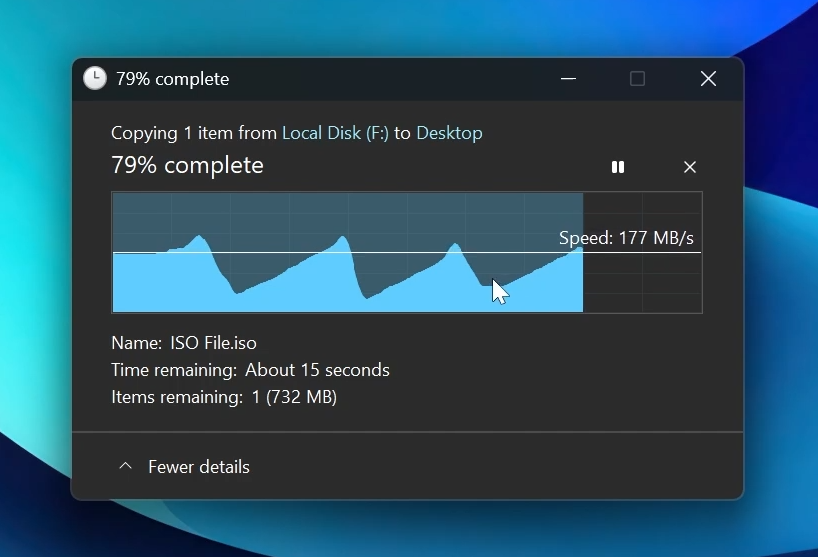Click the 'Speed: 177 MB/s' label
Image resolution: width=818 pixels, height=557 pixels.
click(626, 238)
